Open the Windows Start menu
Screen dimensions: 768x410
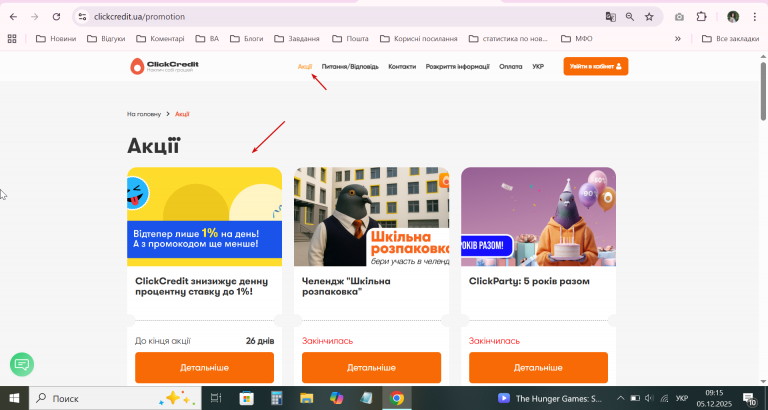(x=14, y=398)
